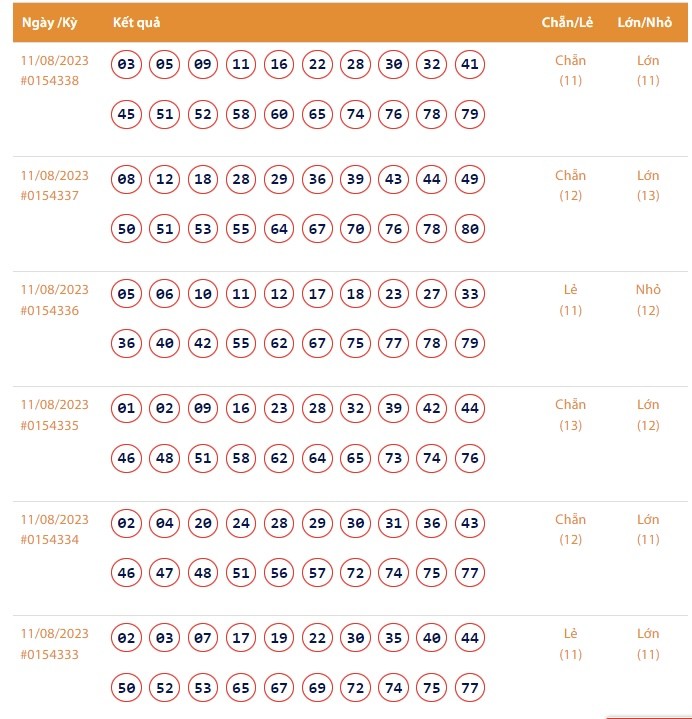This screenshot has height=719, width=692.
Task: Select number 60 ball in draw #0154338
Action: point(279,114)
